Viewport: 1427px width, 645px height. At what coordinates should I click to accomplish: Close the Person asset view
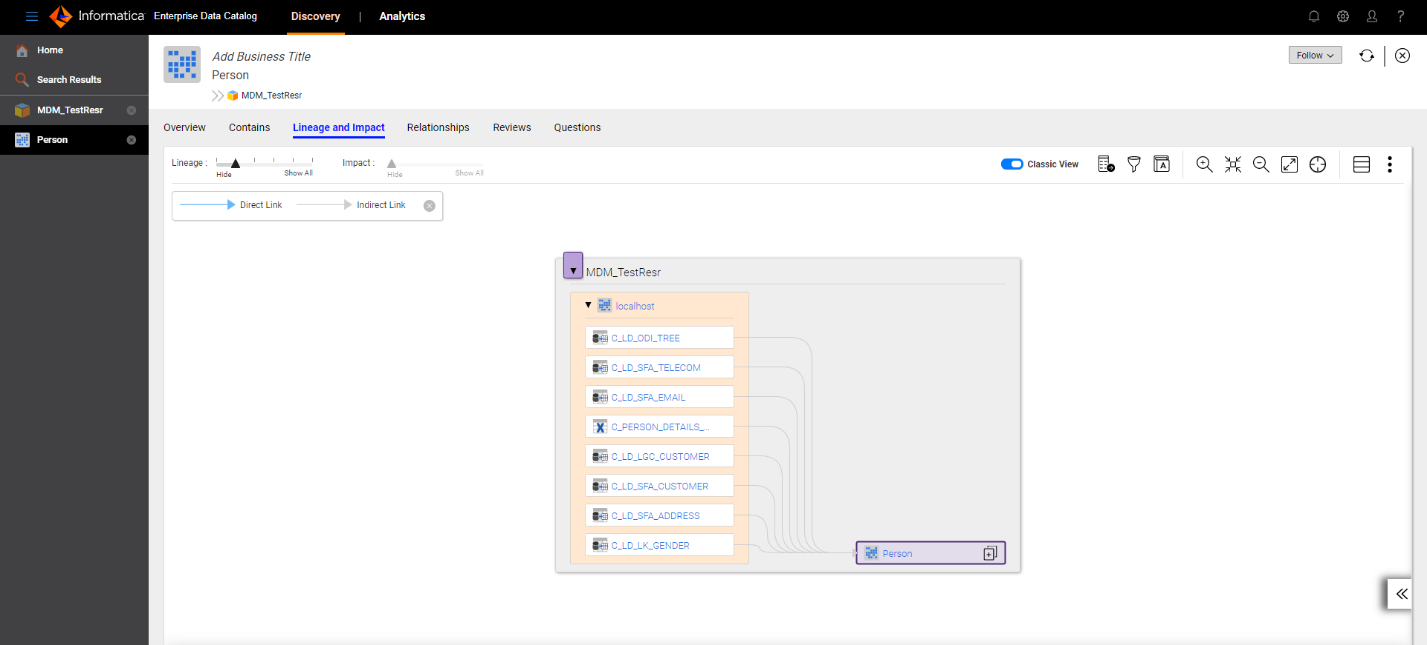pos(1403,56)
